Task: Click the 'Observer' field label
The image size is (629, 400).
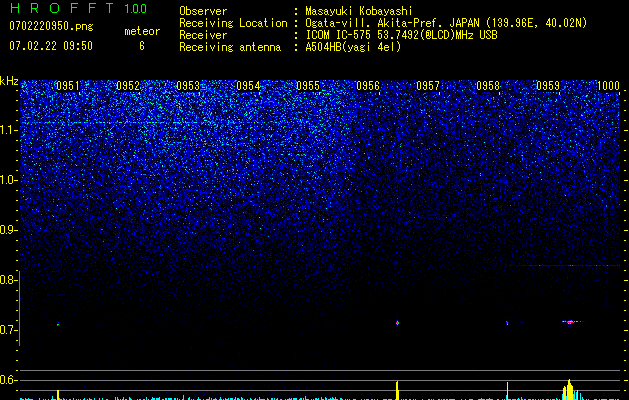Action: point(203,11)
